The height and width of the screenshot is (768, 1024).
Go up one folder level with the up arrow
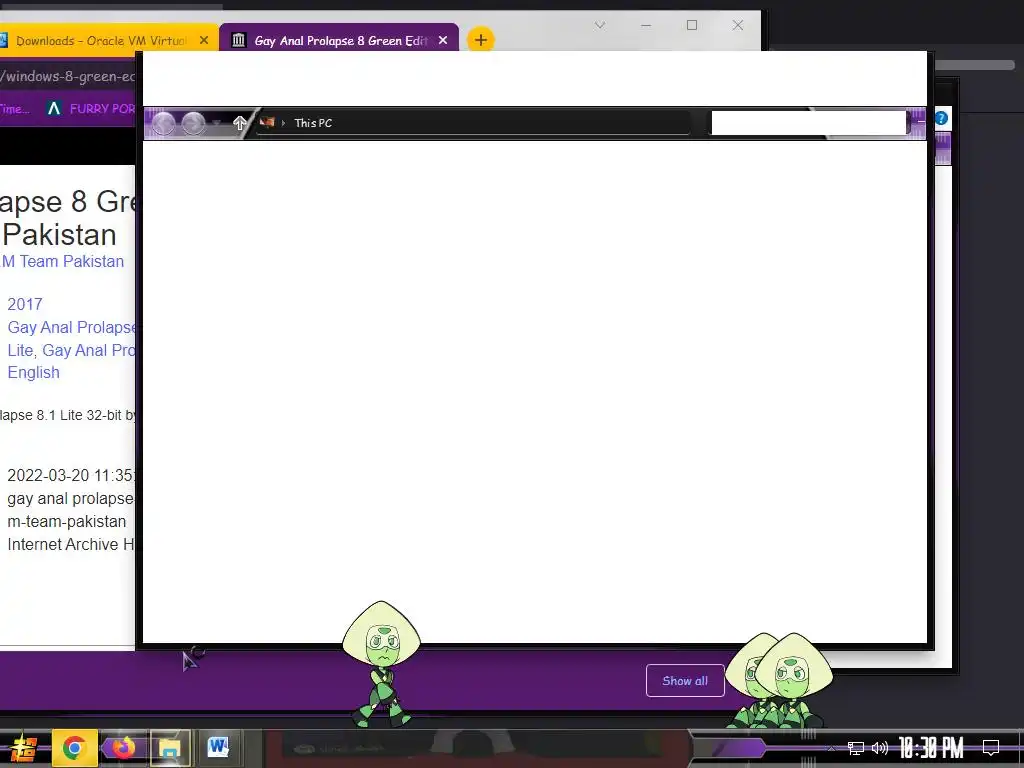point(240,123)
